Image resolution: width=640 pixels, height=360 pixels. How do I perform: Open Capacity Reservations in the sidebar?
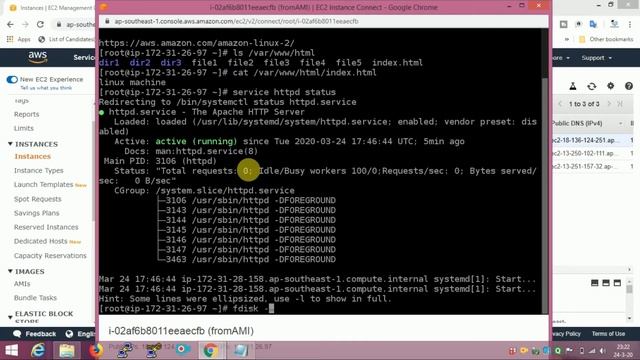50,256
